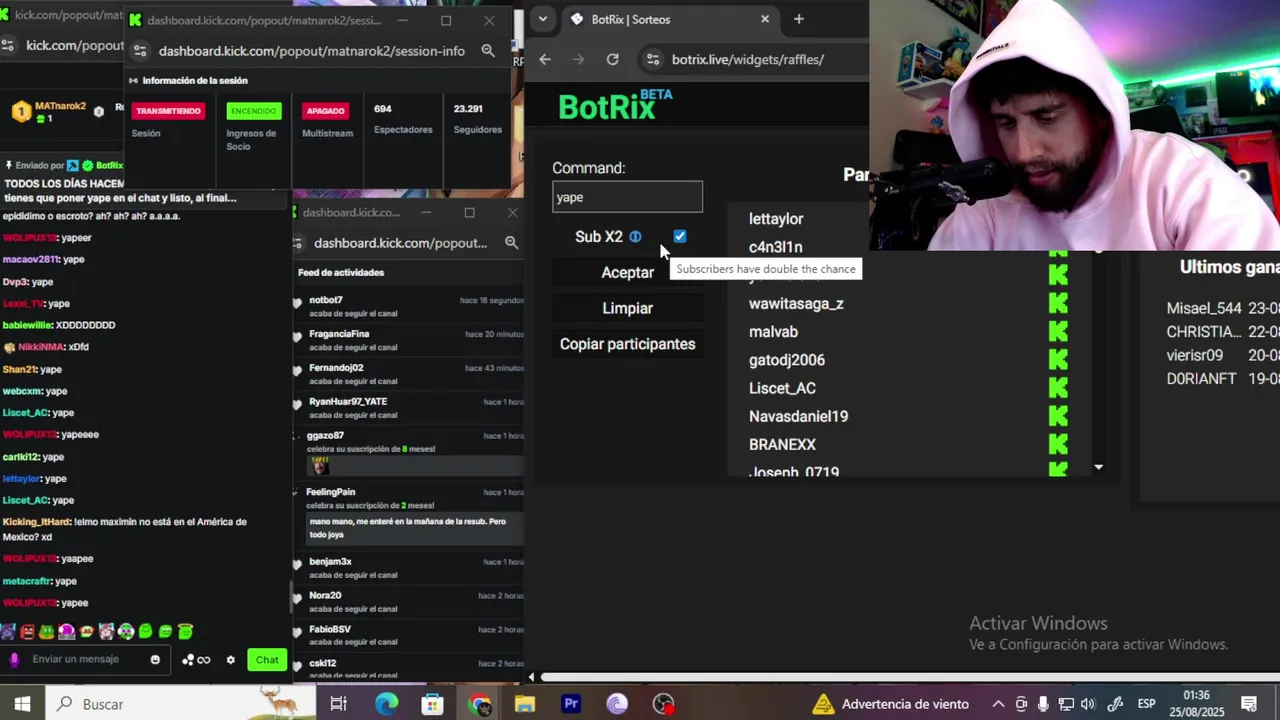Select participant c4n3l1n
Viewport: 1280px width, 720px height.
776,247
